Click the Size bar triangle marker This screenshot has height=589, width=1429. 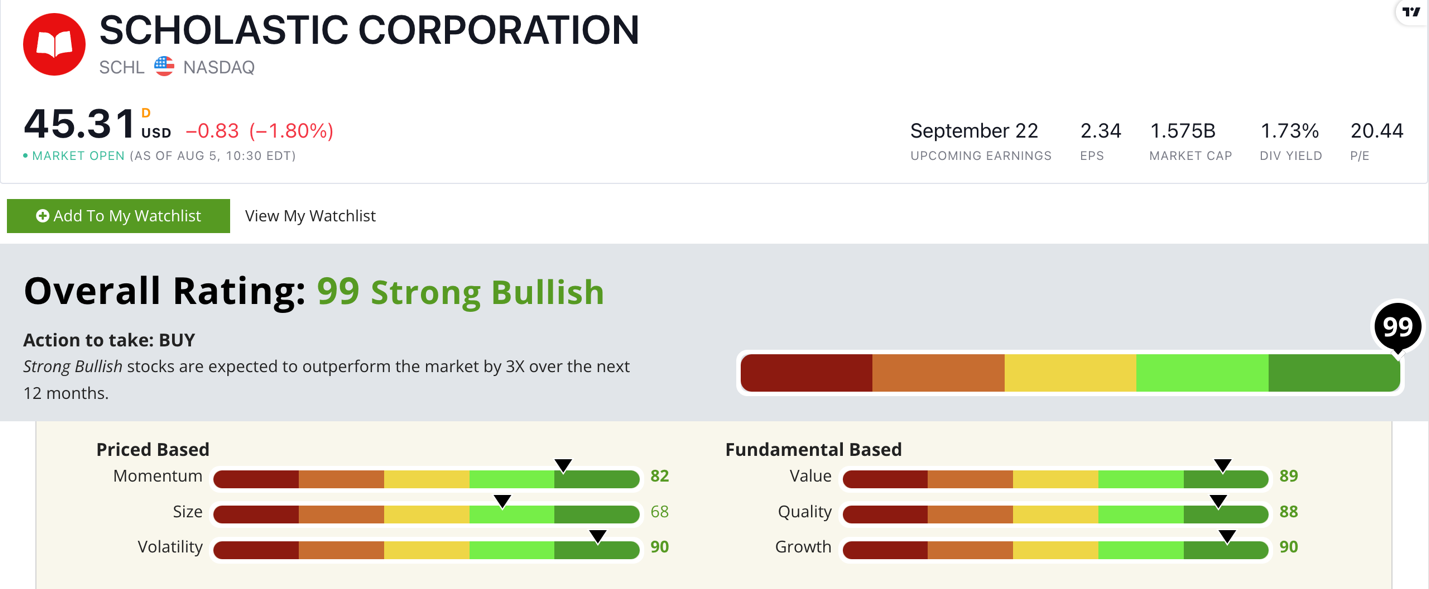point(503,501)
